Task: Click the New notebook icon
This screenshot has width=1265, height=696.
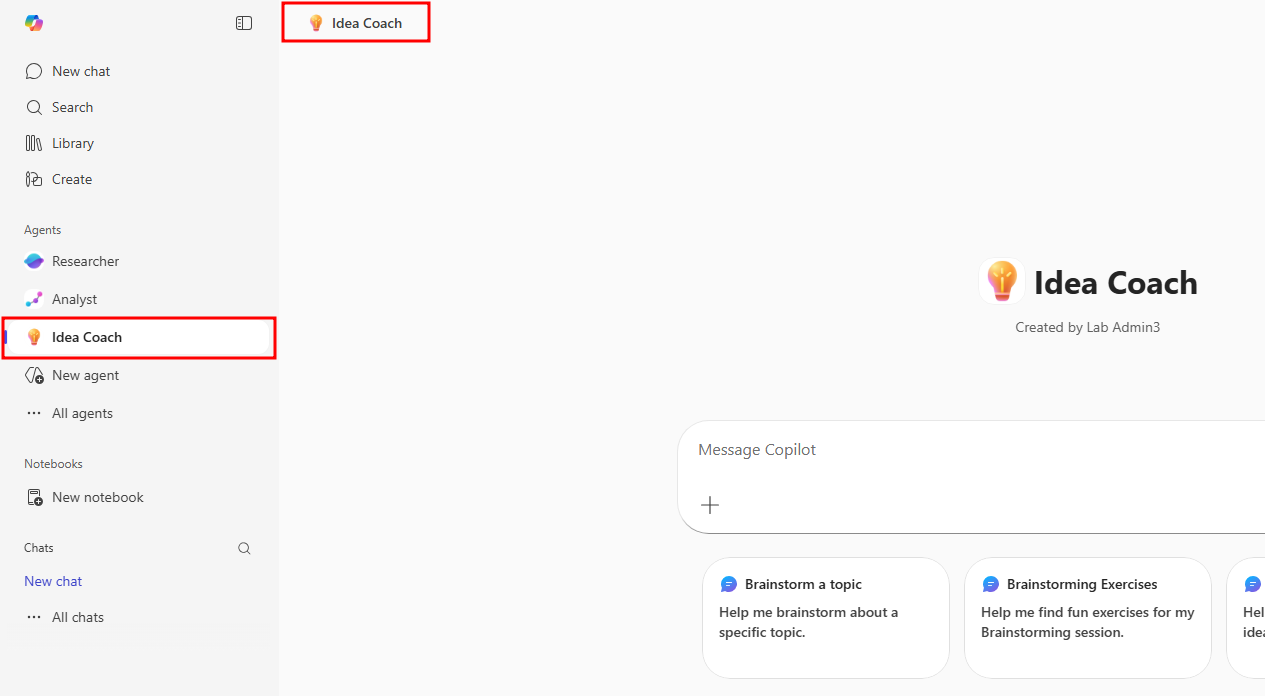Action: pos(35,497)
